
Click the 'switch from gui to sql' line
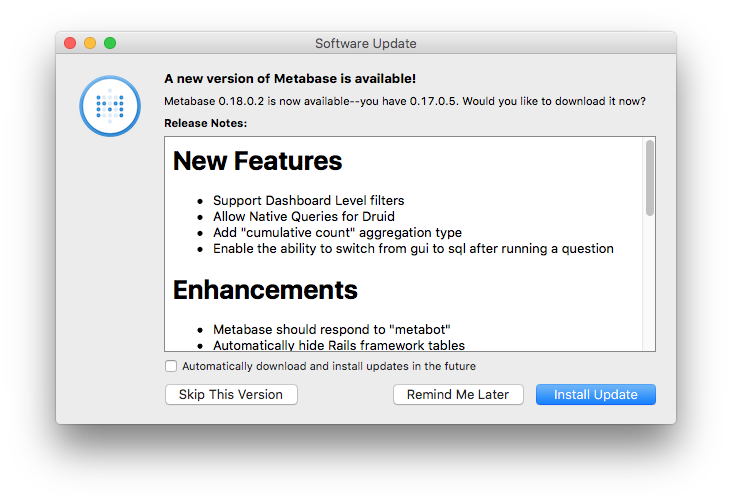[413, 249]
